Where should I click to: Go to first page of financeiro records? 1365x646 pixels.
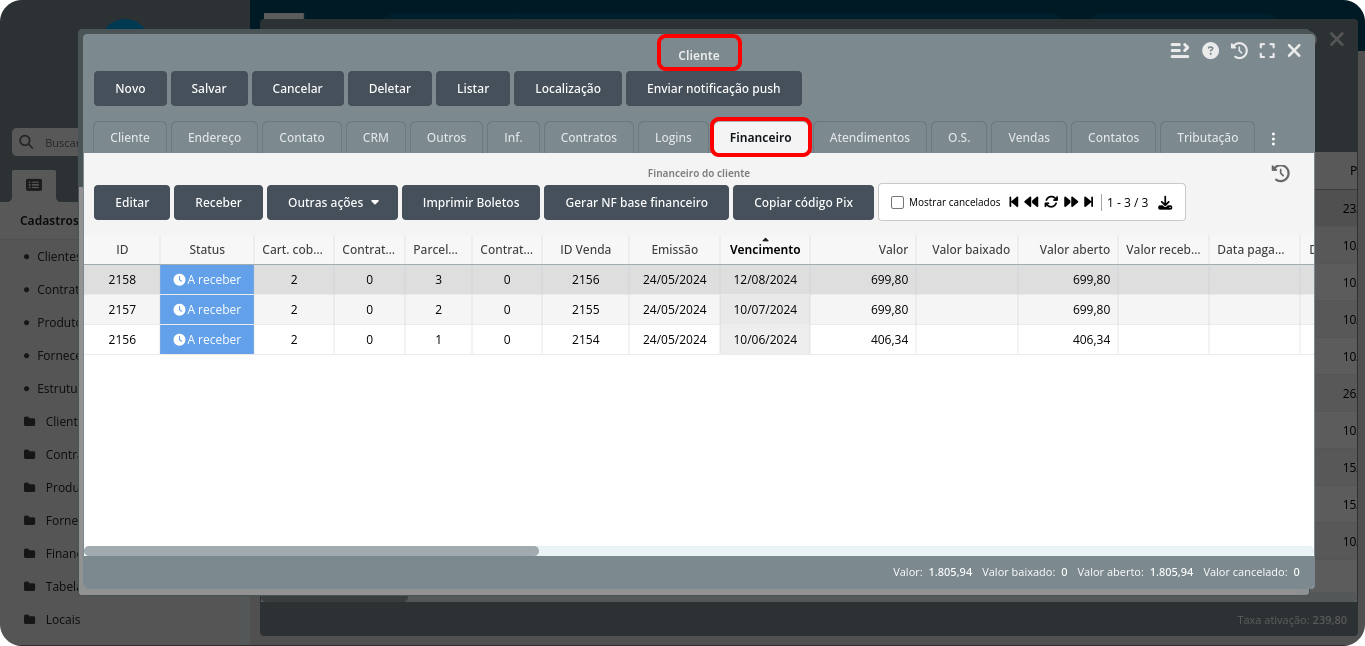pyautogui.click(x=1014, y=202)
